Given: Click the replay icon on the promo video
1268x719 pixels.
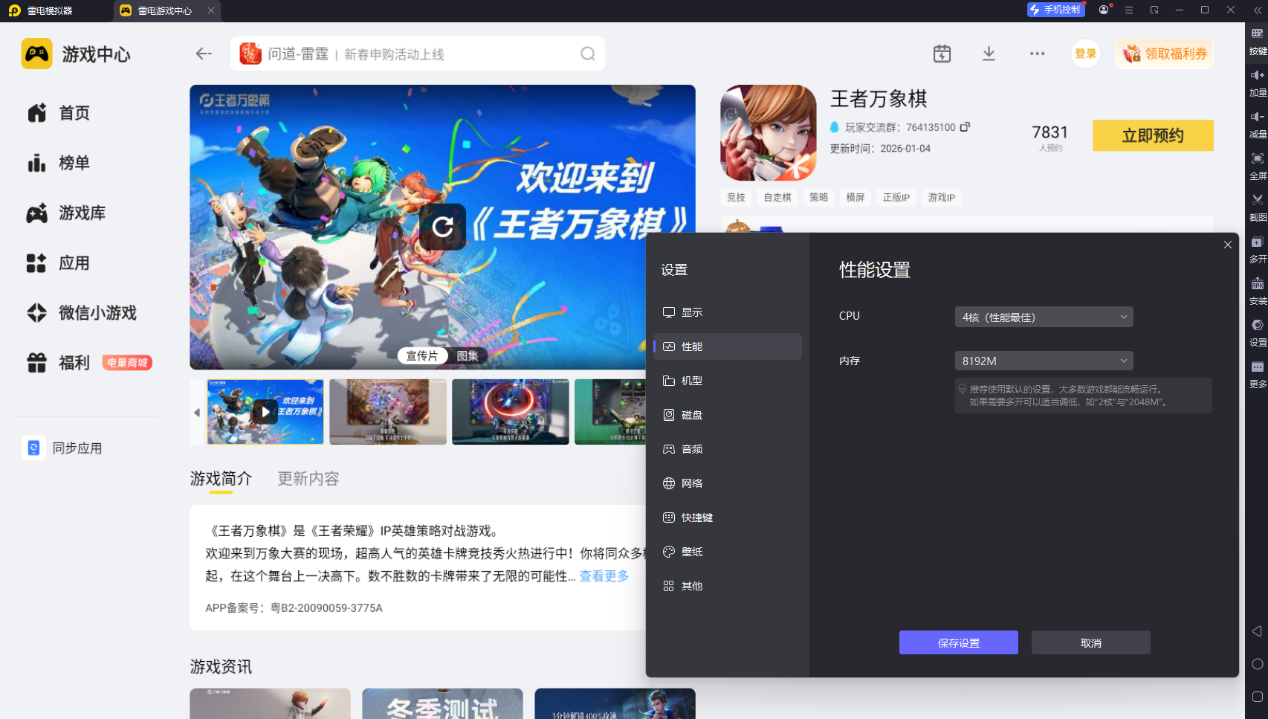Looking at the screenshot, I should (x=442, y=227).
